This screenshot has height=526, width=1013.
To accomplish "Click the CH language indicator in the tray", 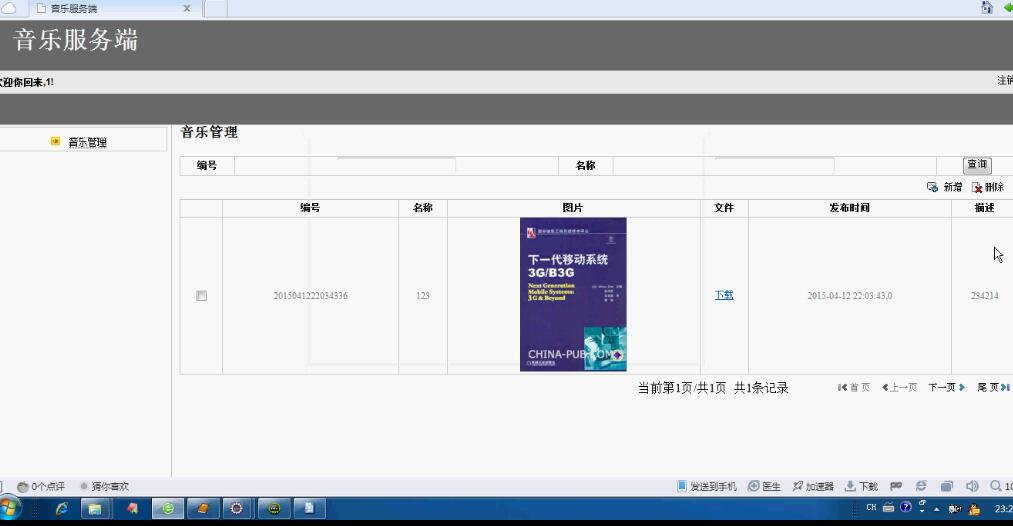I will (x=871, y=508).
